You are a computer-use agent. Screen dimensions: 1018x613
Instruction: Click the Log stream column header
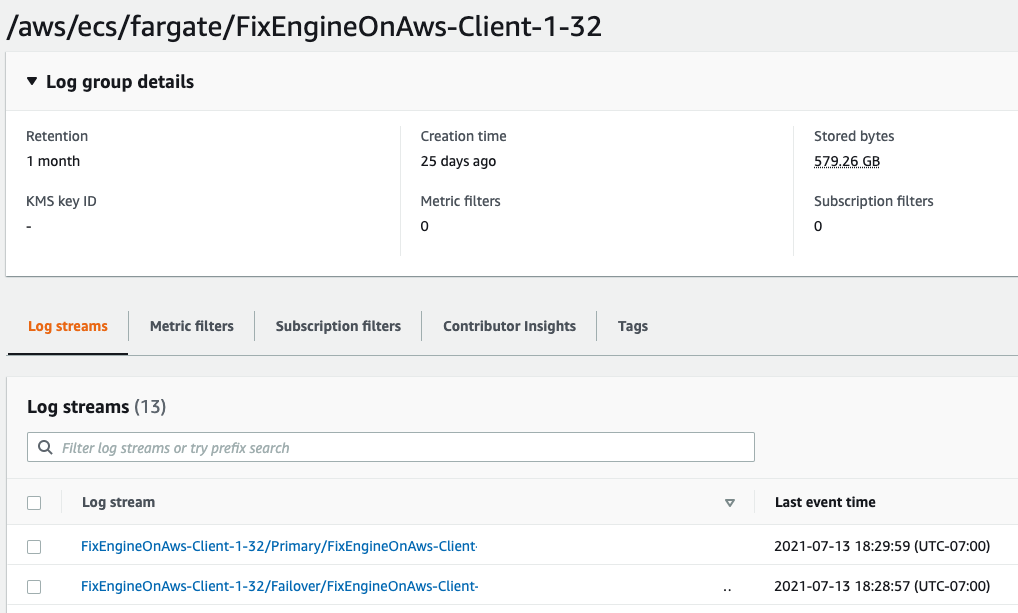pyautogui.click(x=118, y=502)
